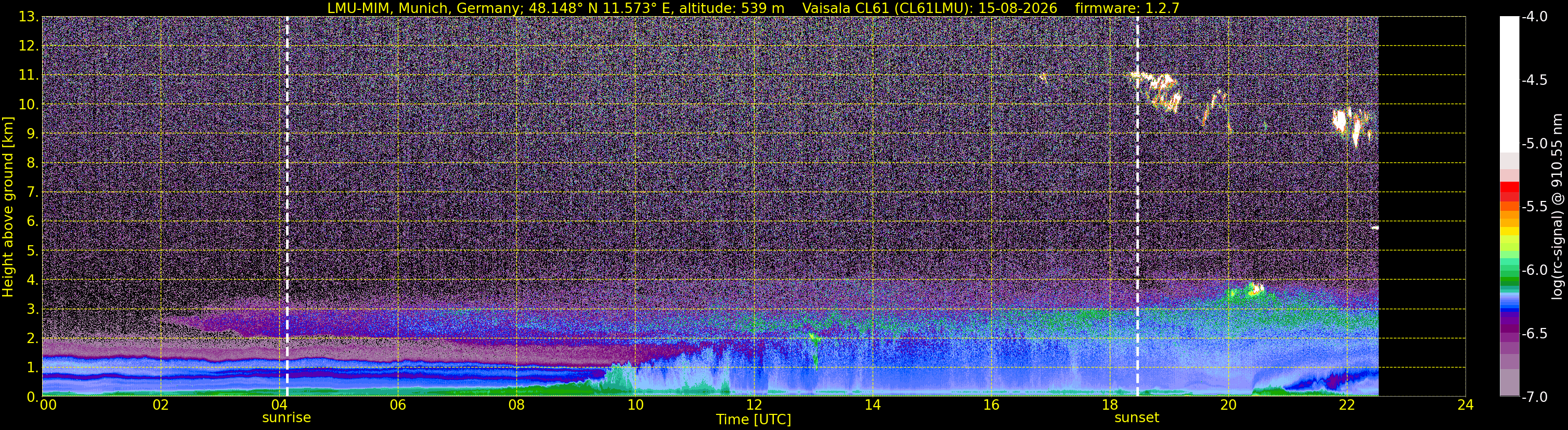Click the '-4.0' colorbar tick label
Viewport: 1568px width, 430px height.
click(1535, 17)
